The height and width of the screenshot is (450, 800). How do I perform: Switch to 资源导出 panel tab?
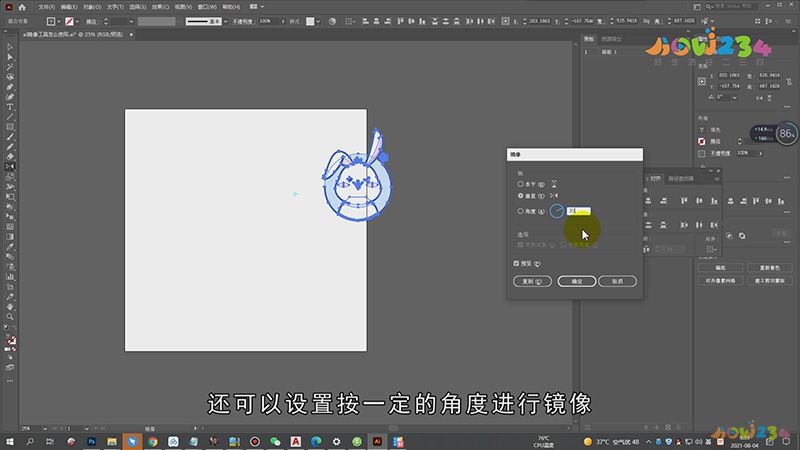click(611, 39)
